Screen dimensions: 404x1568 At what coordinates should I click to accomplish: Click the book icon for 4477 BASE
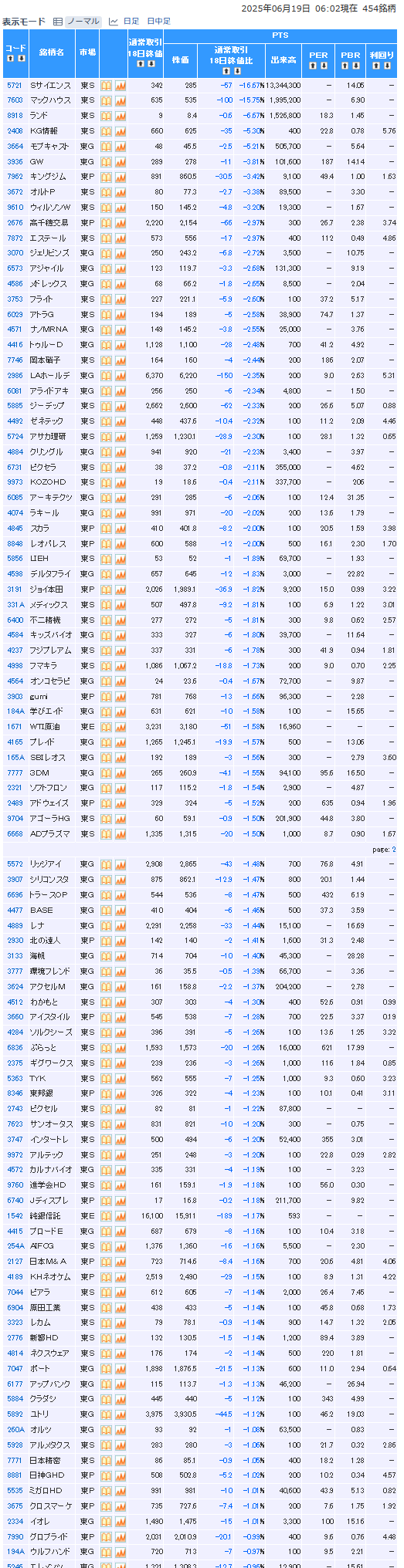point(107,911)
